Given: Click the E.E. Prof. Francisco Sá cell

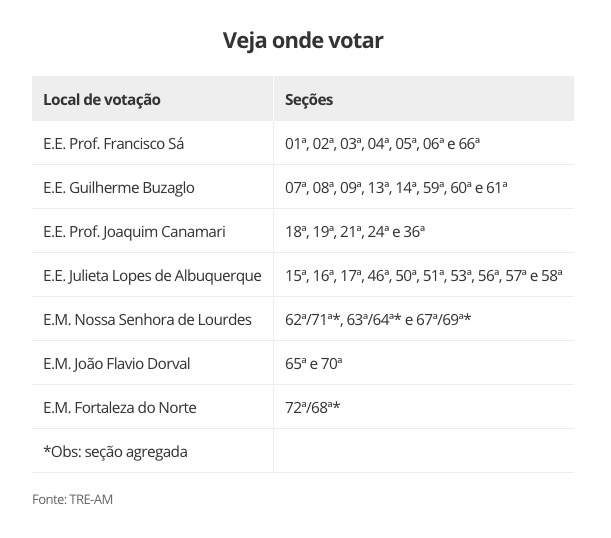Looking at the screenshot, I should (x=114, y=144).
